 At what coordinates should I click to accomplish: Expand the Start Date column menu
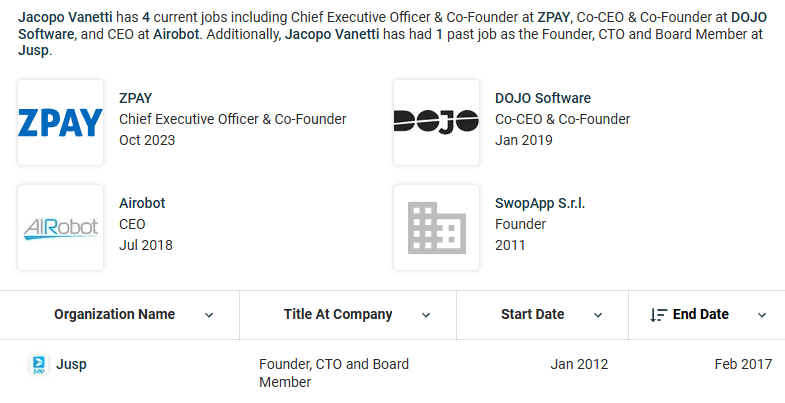point(598,315)
